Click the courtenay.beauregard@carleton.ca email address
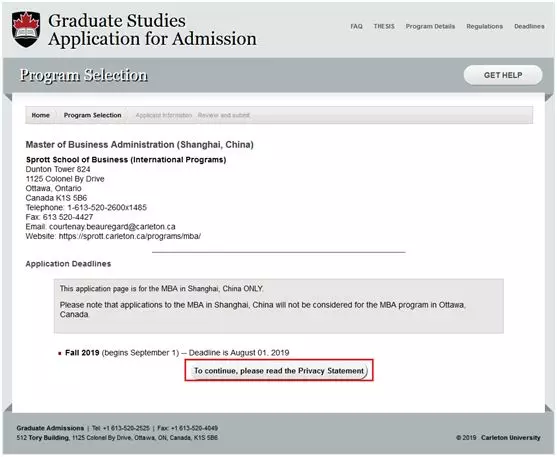The width and height of the screenshot is (557, 457). (x=112, y=227)
